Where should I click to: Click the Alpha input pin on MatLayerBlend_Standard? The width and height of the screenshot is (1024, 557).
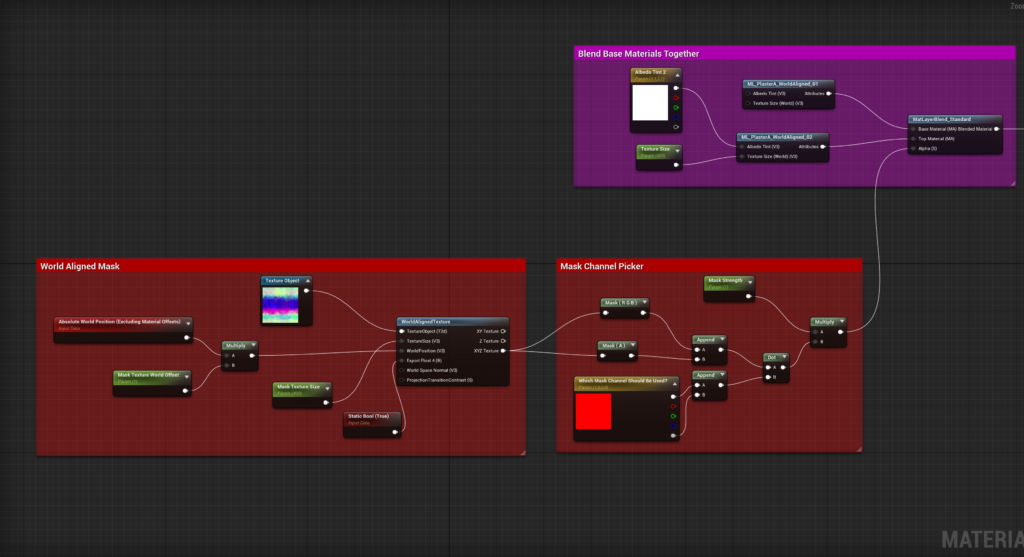pos(913,148)
